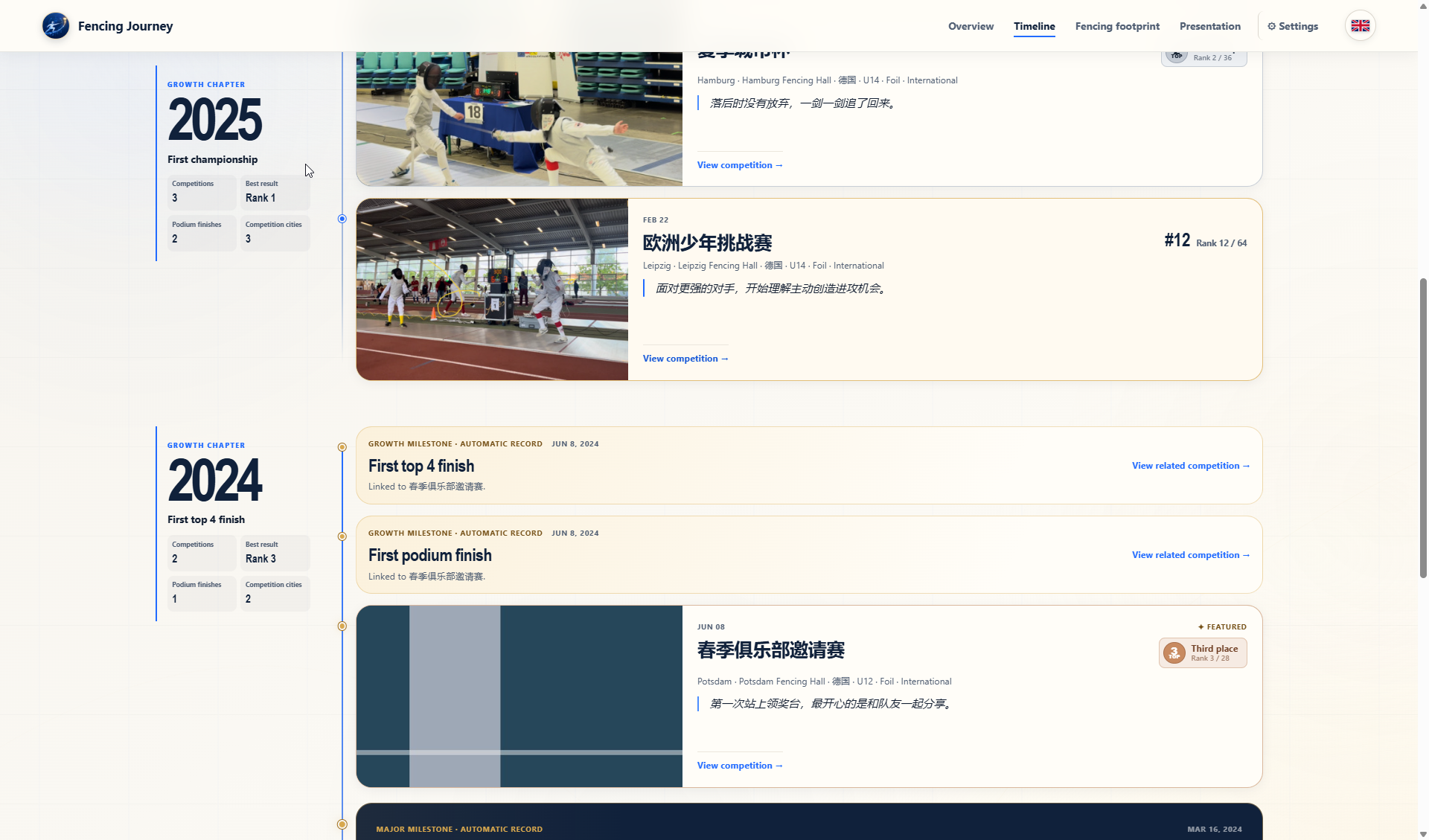Click the 2025 Best result Rank 1 stat
The height and width of the screenshot is (840, 1429).
tap(275, 192)
